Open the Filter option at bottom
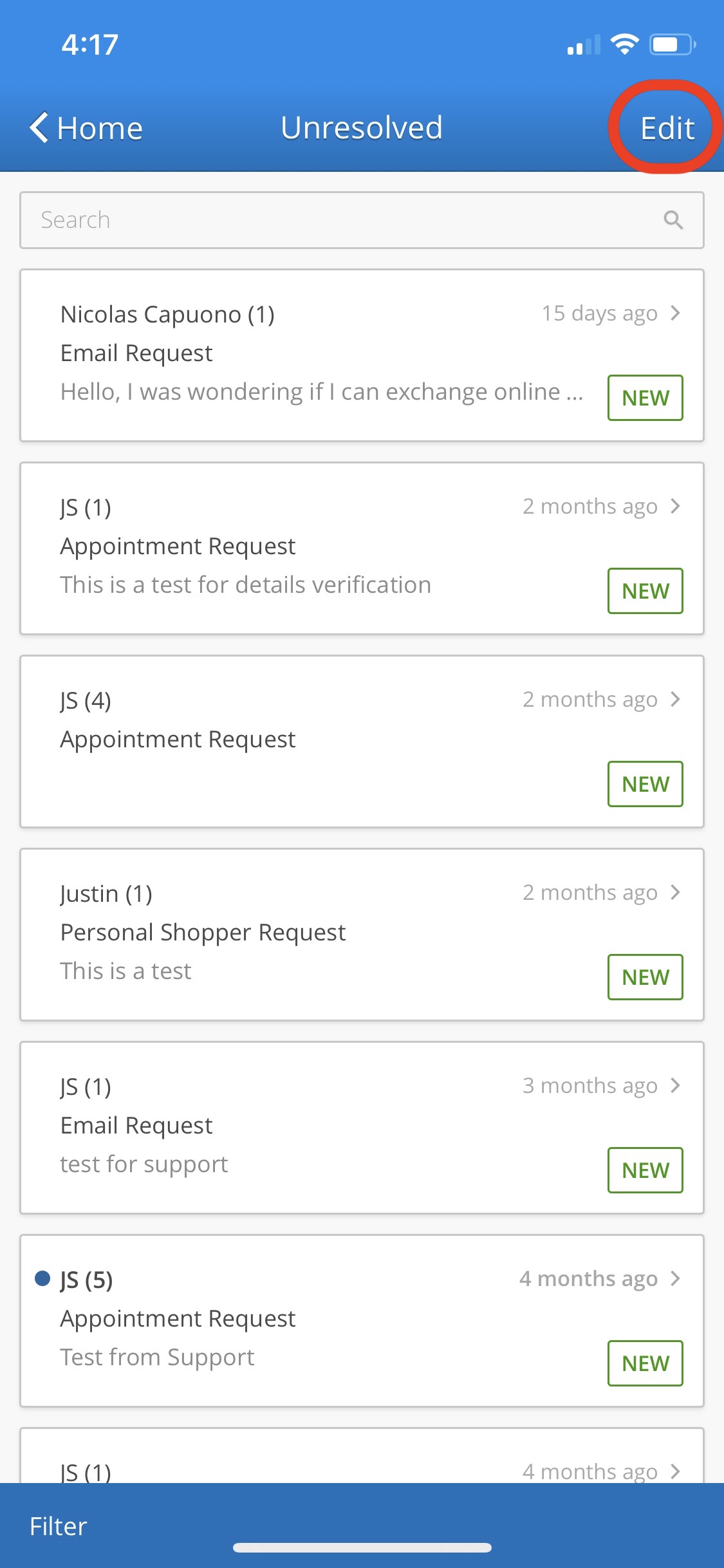 (59, 1526)
